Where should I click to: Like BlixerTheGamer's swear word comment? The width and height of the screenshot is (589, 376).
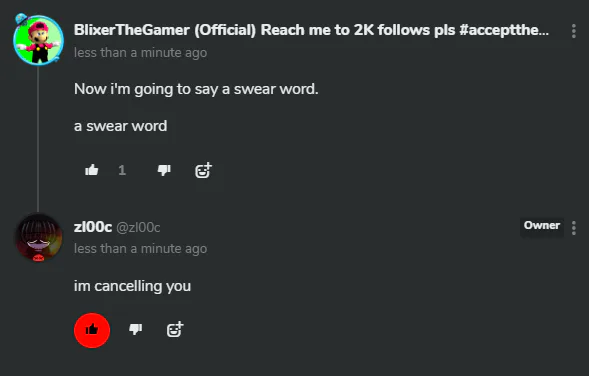(92, 171)
